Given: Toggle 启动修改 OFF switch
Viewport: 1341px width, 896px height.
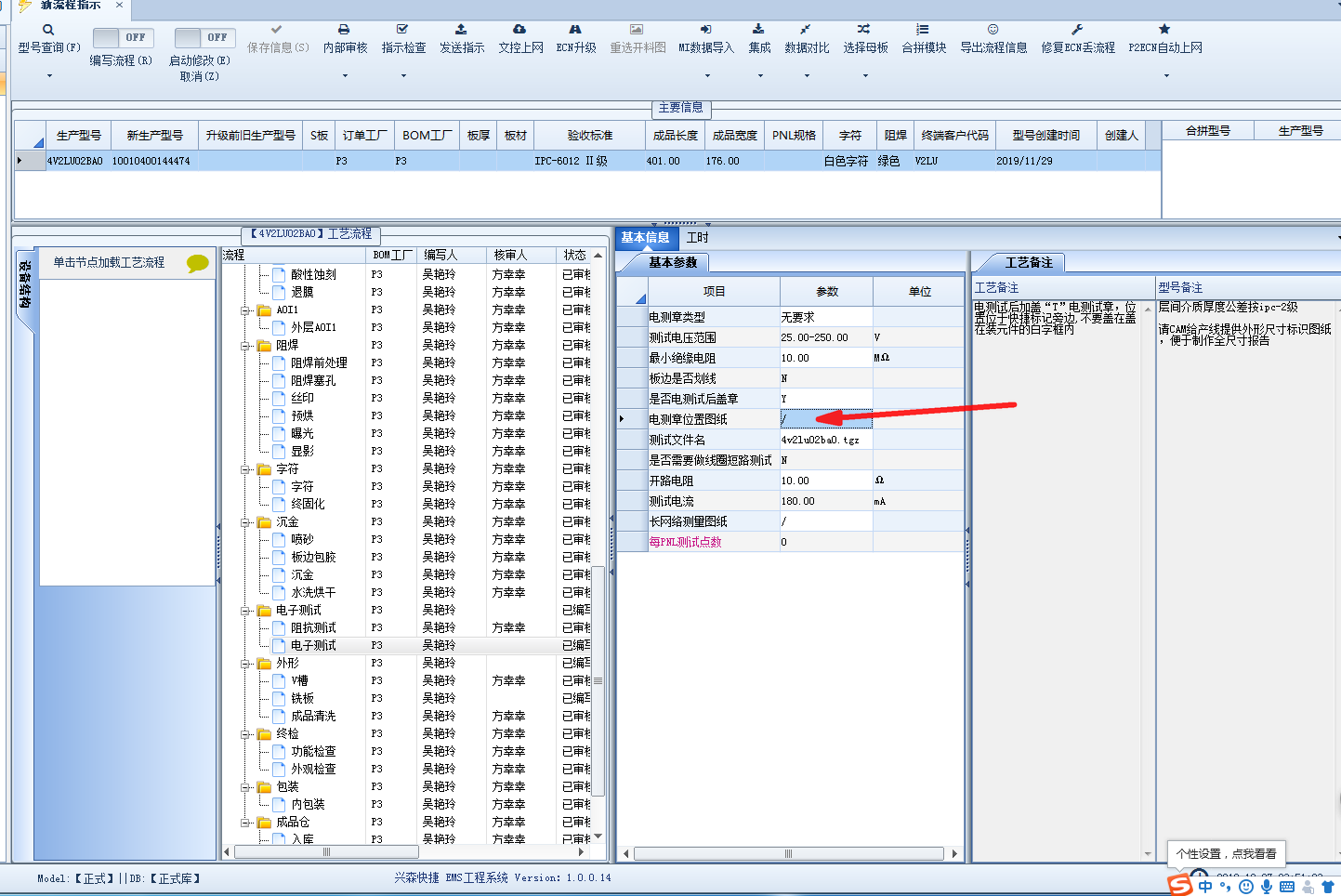Looking at the screenshot, I should (204, 37).
